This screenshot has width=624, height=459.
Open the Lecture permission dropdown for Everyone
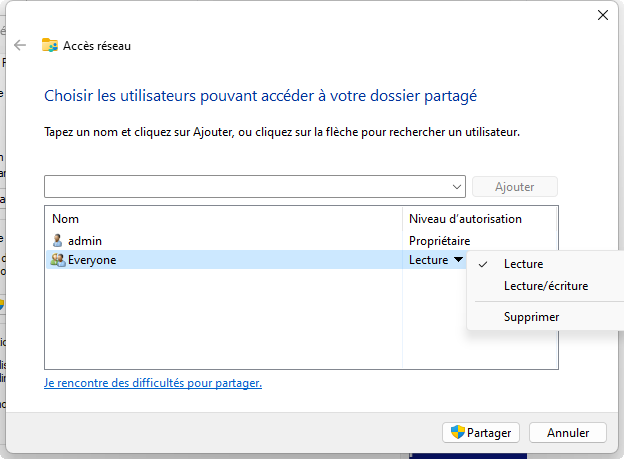[x=458, y=260]
